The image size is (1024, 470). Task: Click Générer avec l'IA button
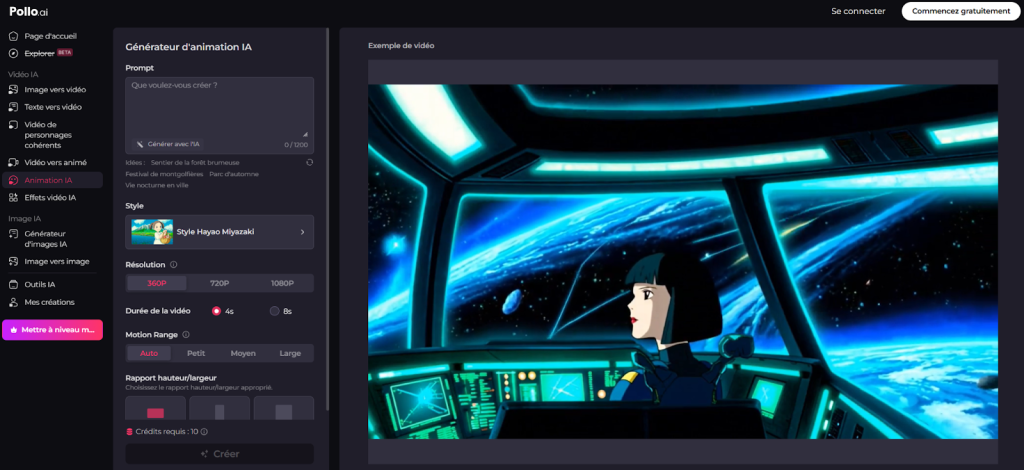168,144
